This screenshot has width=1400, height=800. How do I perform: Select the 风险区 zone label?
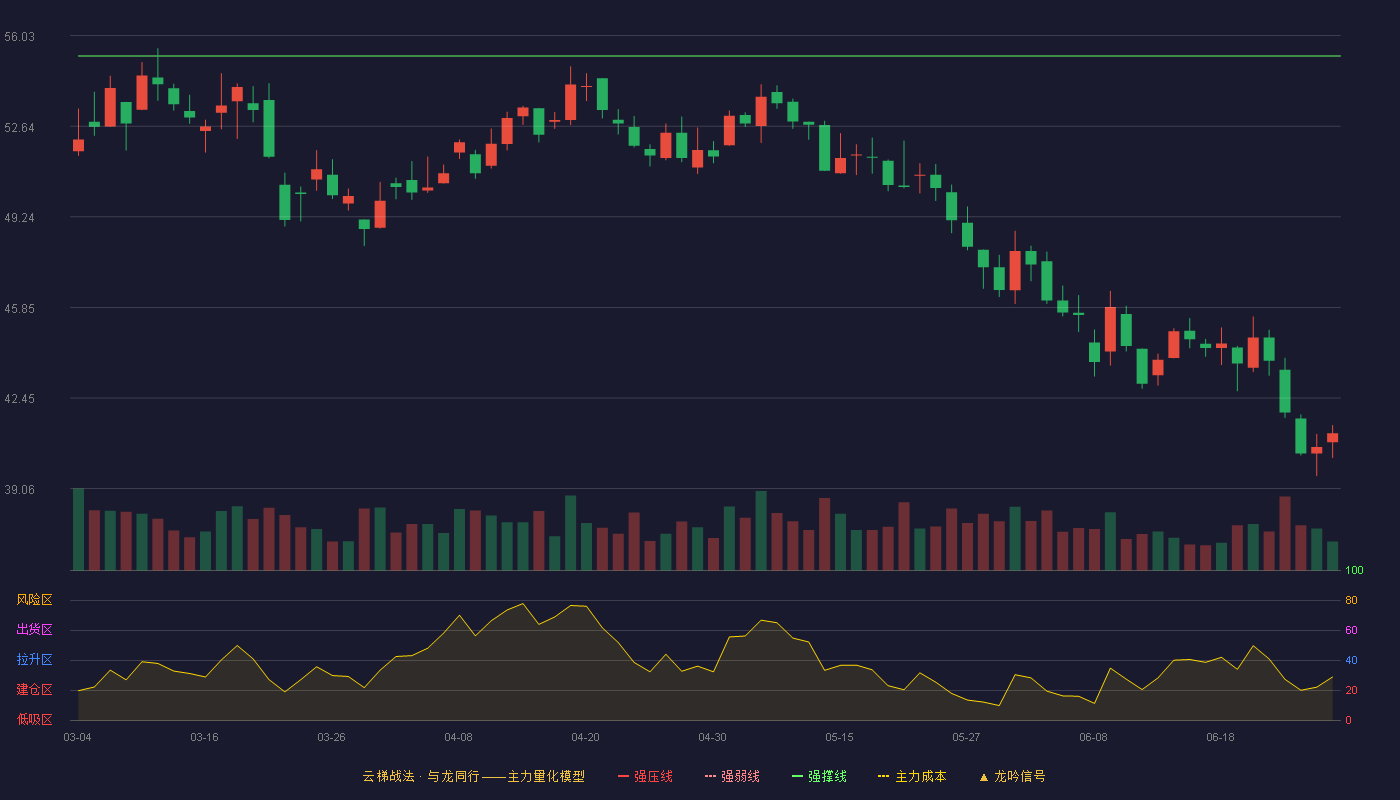point(34,600)
